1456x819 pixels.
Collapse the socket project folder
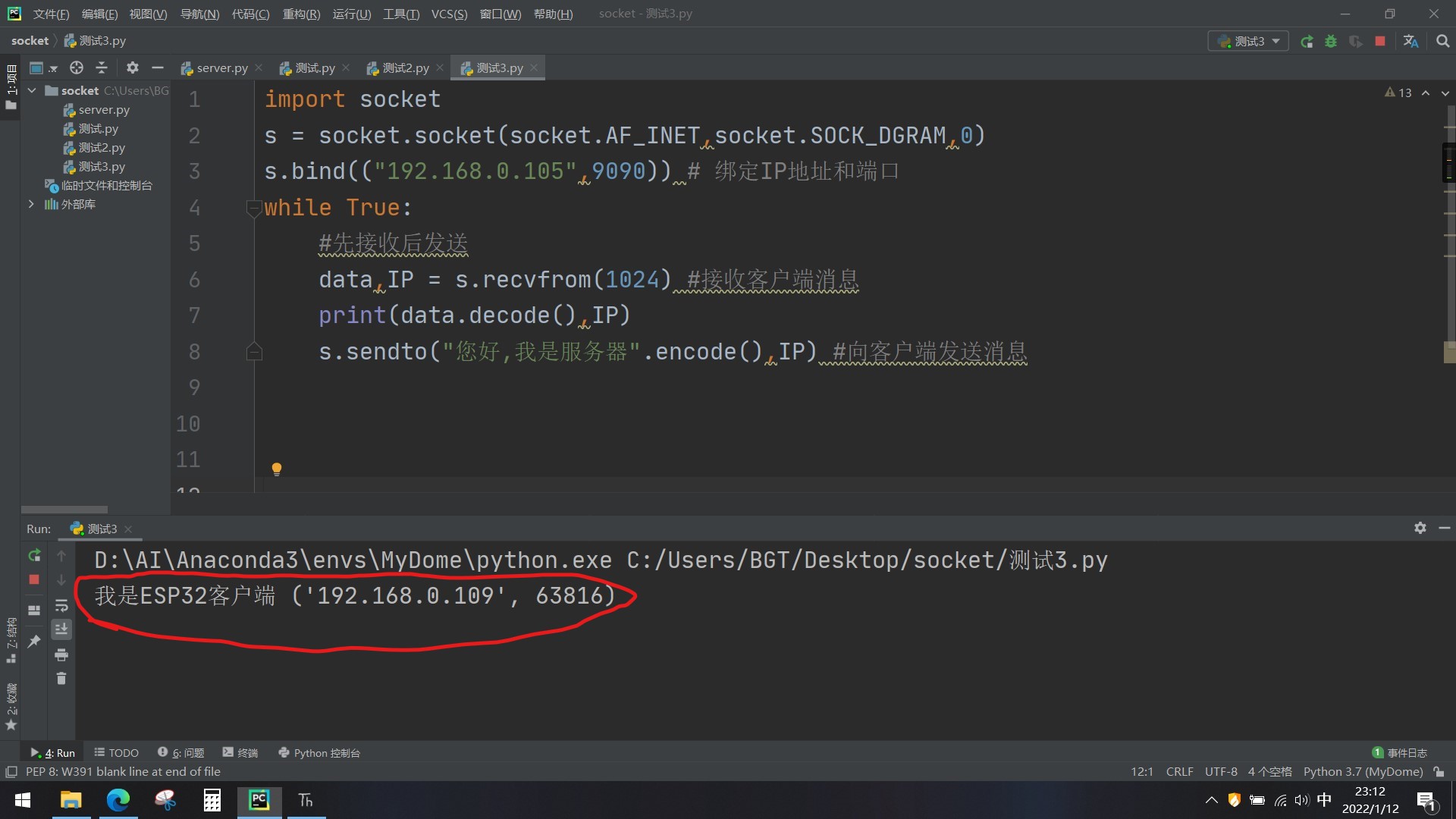click(x=32, y=90)
